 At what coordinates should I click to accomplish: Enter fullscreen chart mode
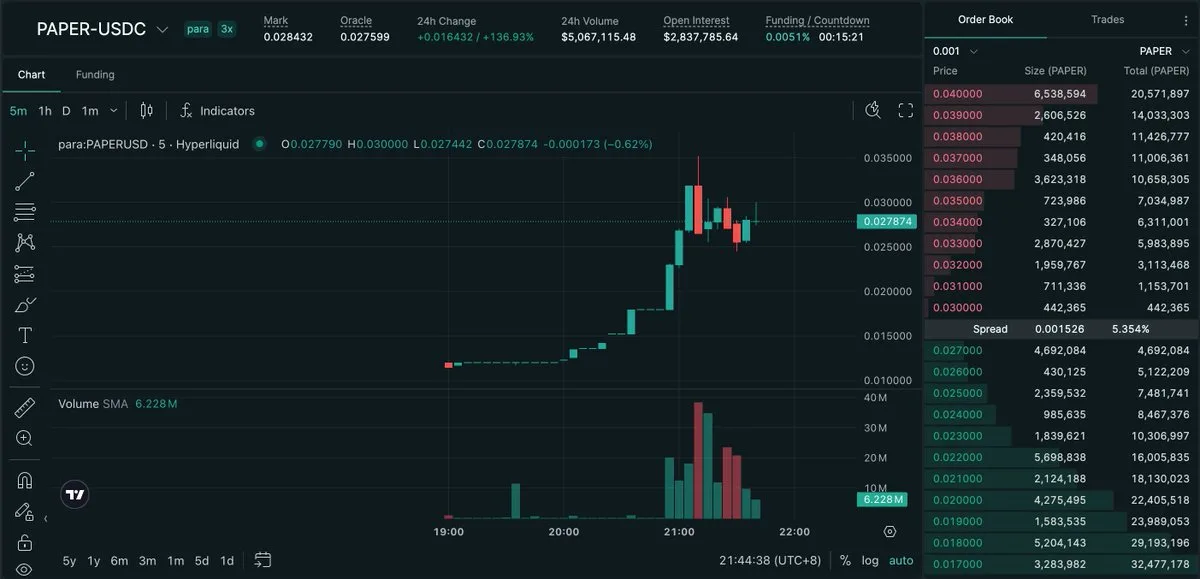[x=906, y=111]
